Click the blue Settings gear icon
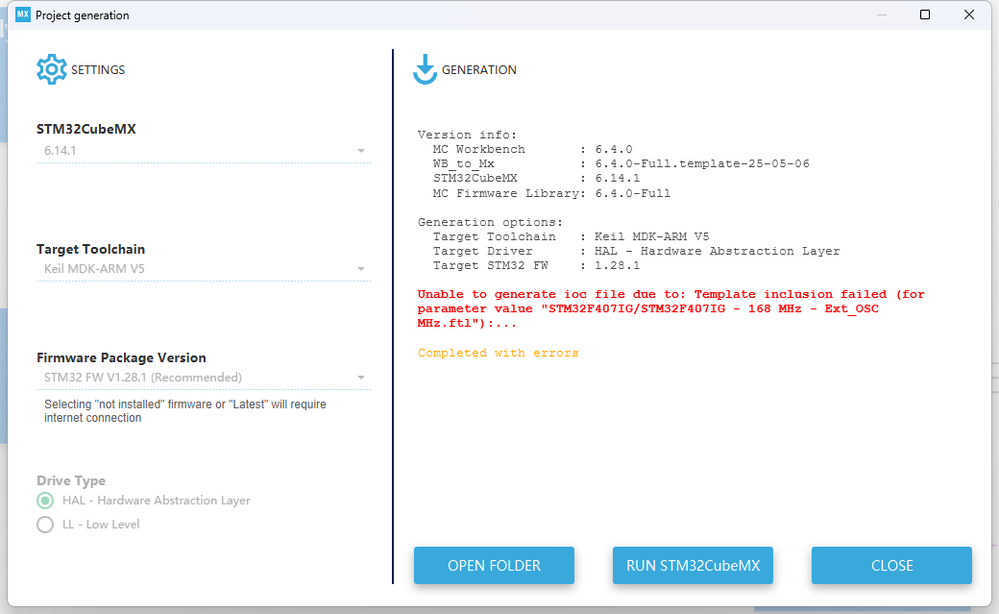999x614 pixels. pyautogui.click(x=52, y=69)
